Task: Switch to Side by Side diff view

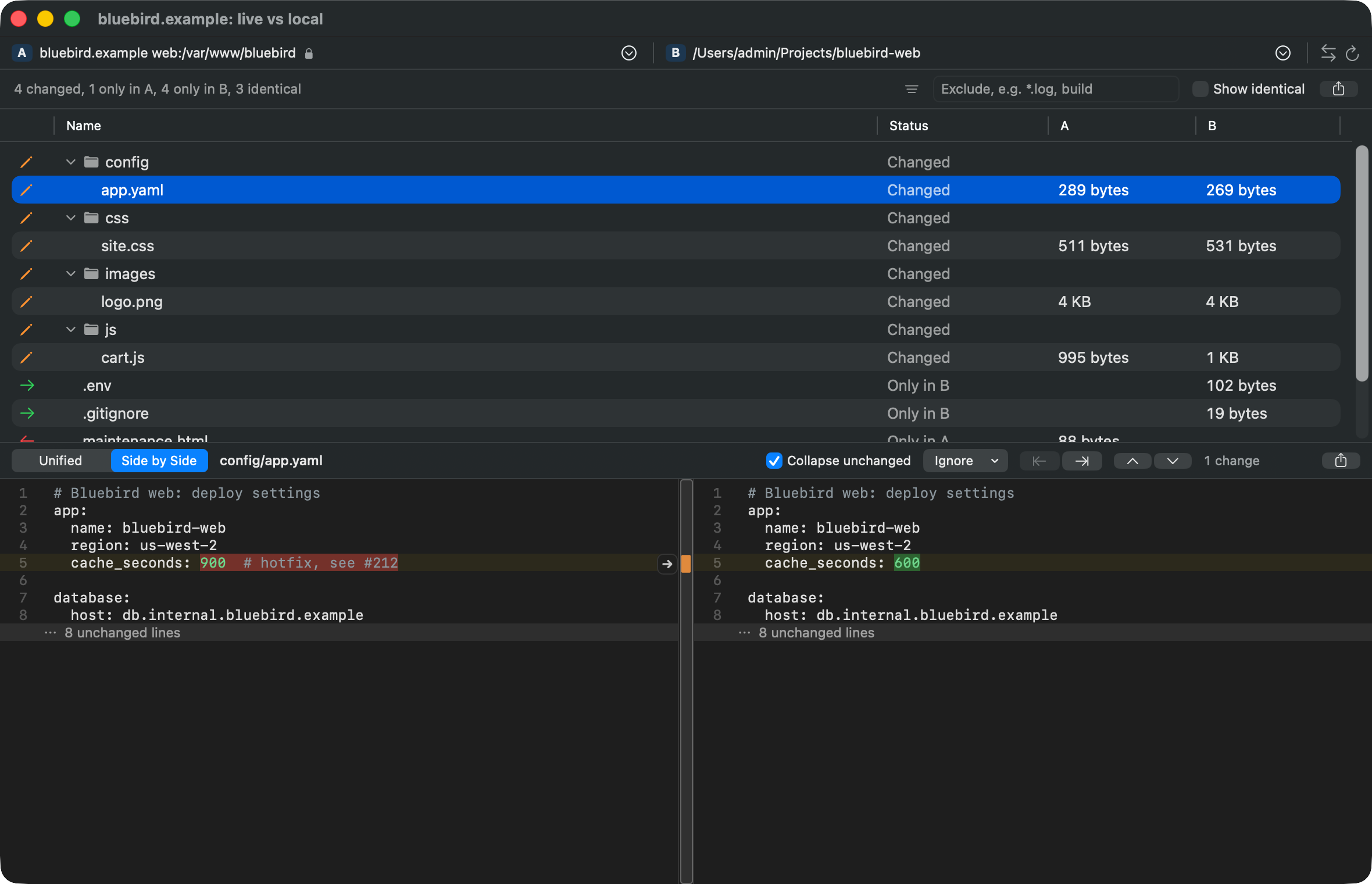Action: coord(159,461)
